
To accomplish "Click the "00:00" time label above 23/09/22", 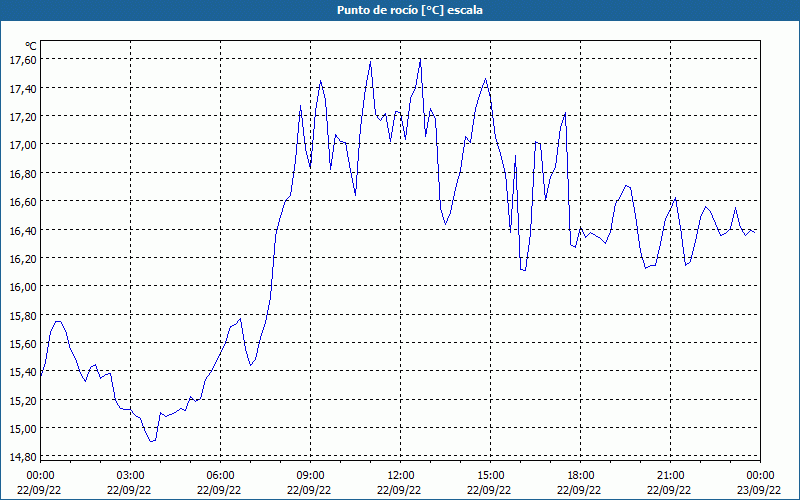I will pos(760,476).
